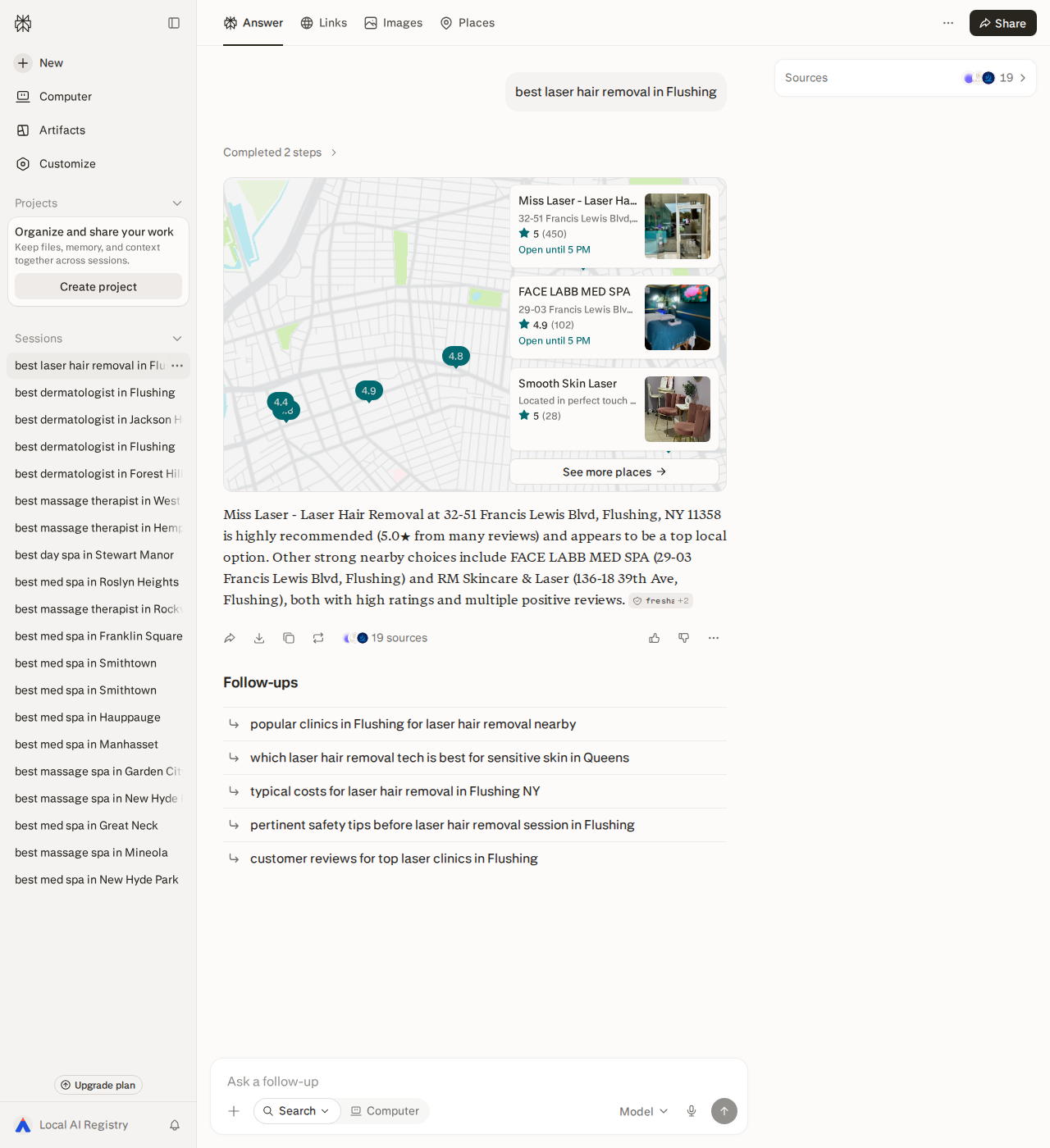Click the plus attach icon in the follow-up box
This screenshot has width=1050, height=1148.
point(234,1111)
